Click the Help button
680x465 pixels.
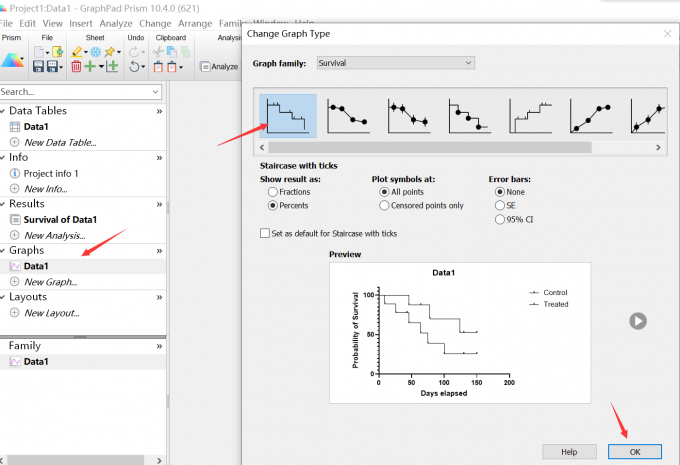(569, 452)
